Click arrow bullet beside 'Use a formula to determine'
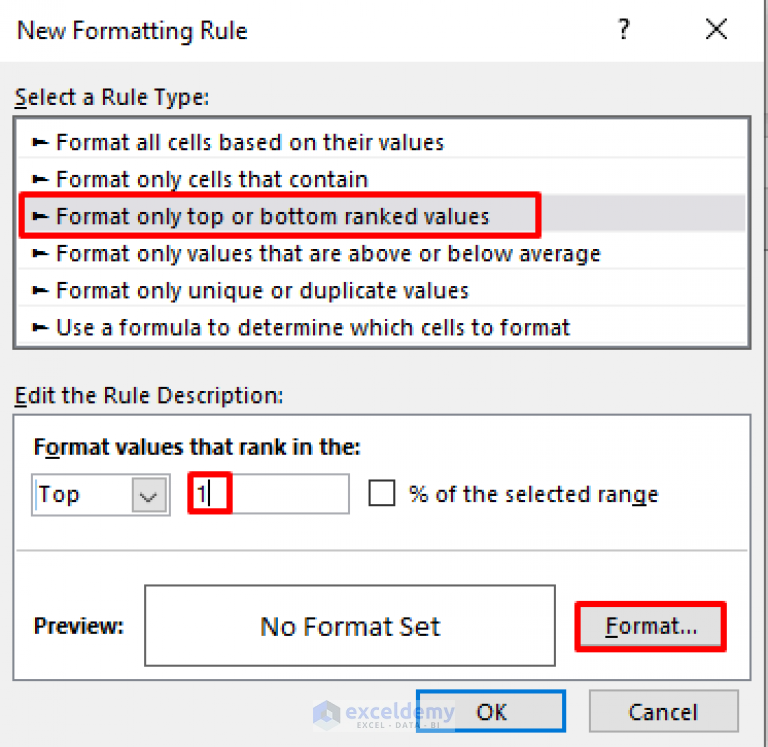The width and height of the screenshot is (768, 747). click(40, 327)
